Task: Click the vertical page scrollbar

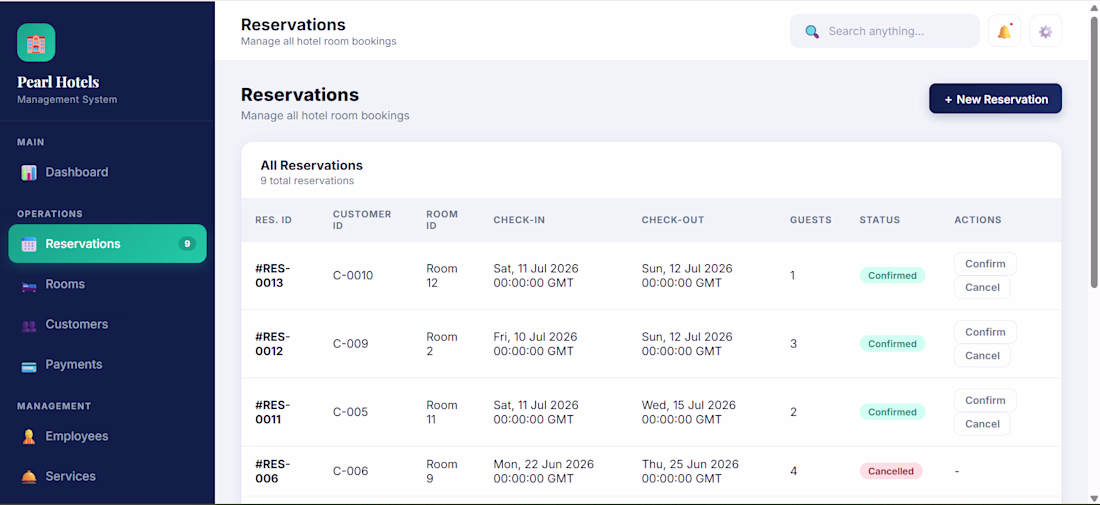Action: pyautogui.click(x=1094, y=151)
